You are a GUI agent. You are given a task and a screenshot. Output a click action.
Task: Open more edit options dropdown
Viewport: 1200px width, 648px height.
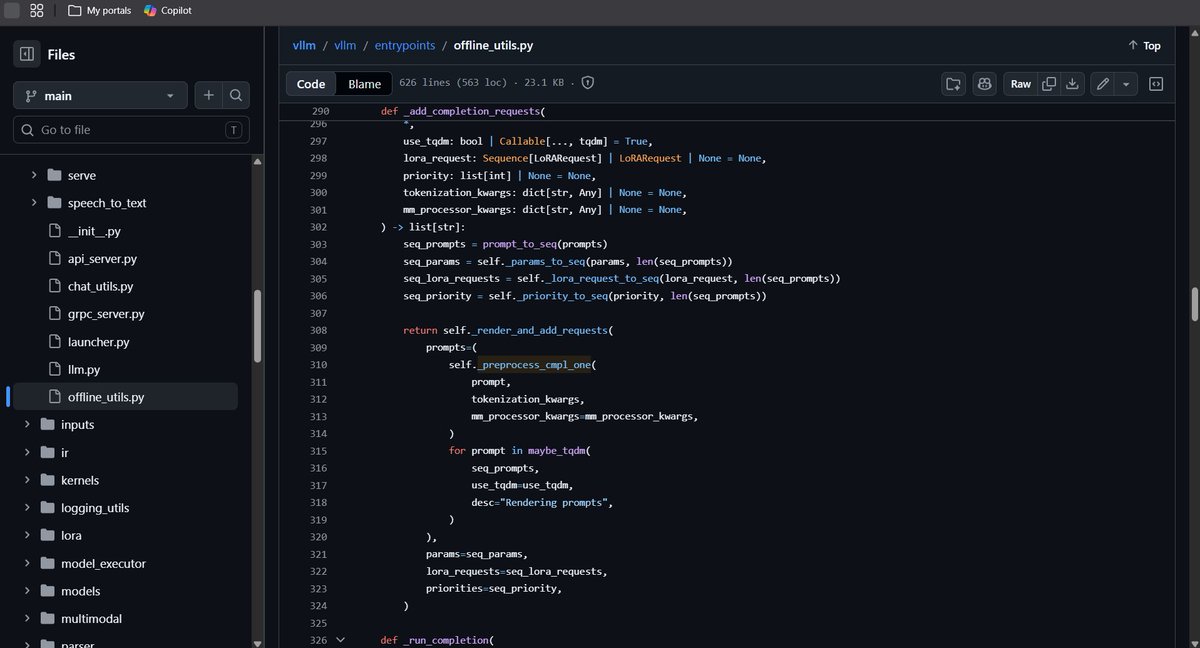(x=1126, y=84)
